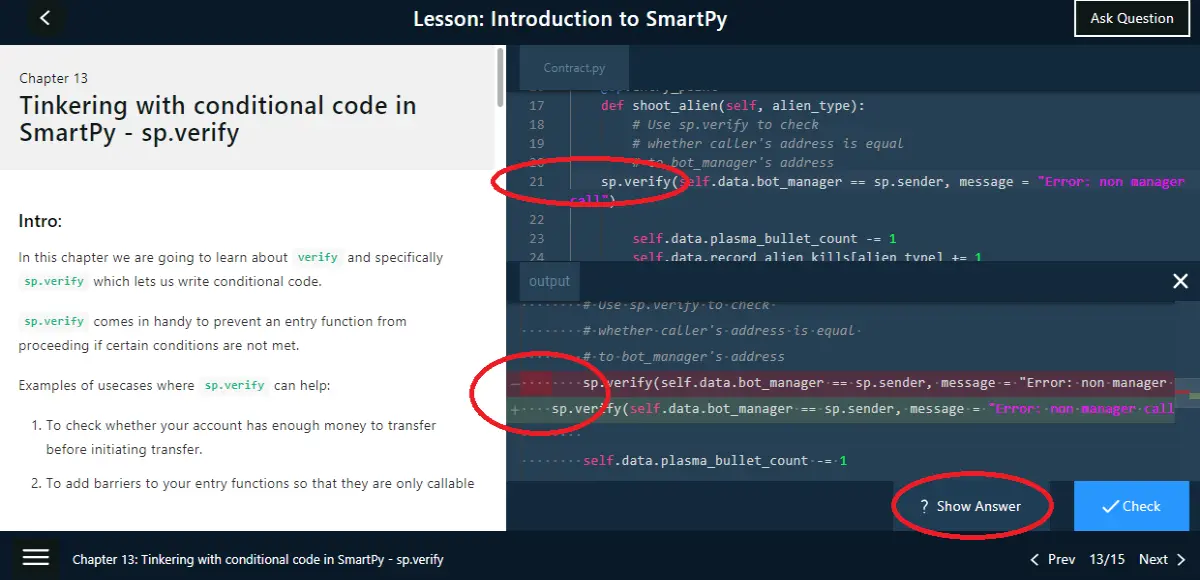Click the red removed diff line
1200x580 pixels.
(x=840, y=383)
